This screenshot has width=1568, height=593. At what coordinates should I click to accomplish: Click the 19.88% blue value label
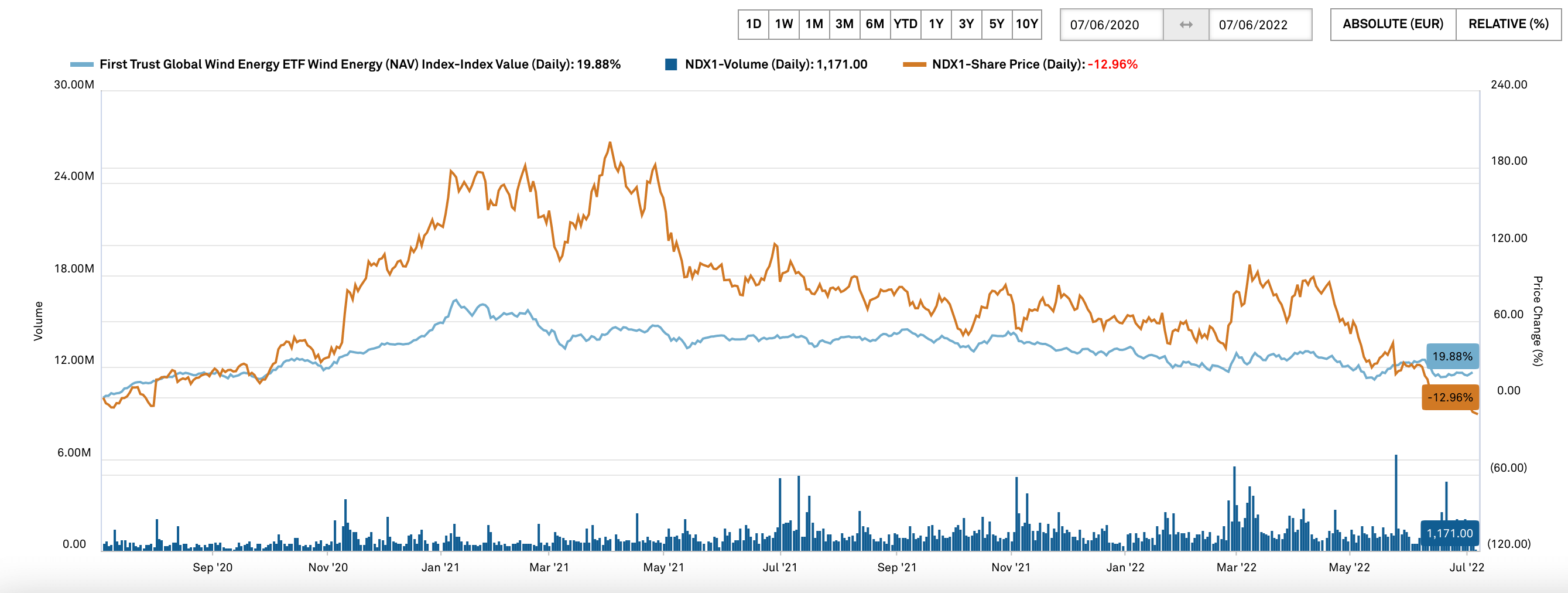[1452, 356]
